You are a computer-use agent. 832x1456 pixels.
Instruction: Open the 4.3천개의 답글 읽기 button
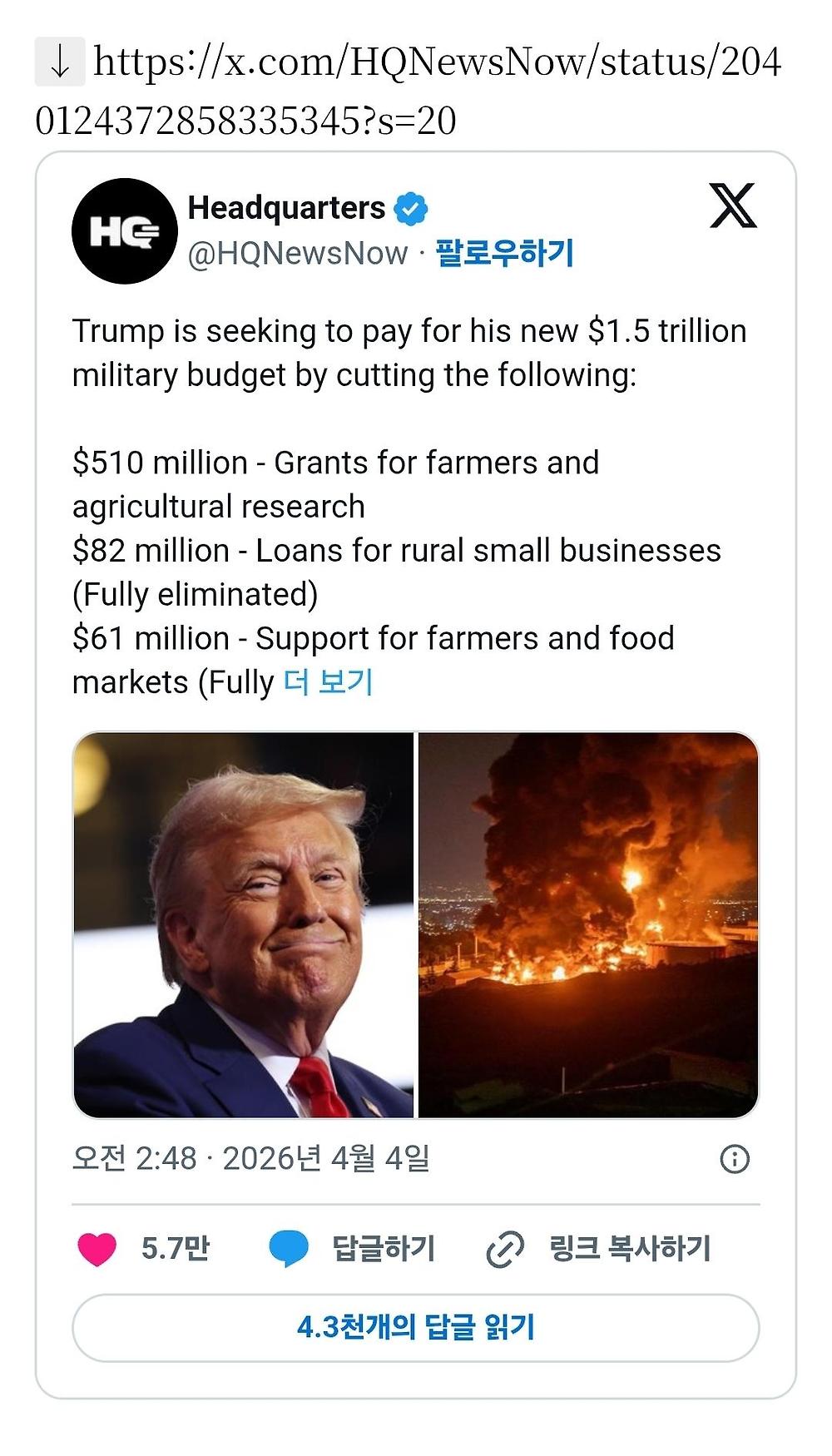pos(416,1328)
